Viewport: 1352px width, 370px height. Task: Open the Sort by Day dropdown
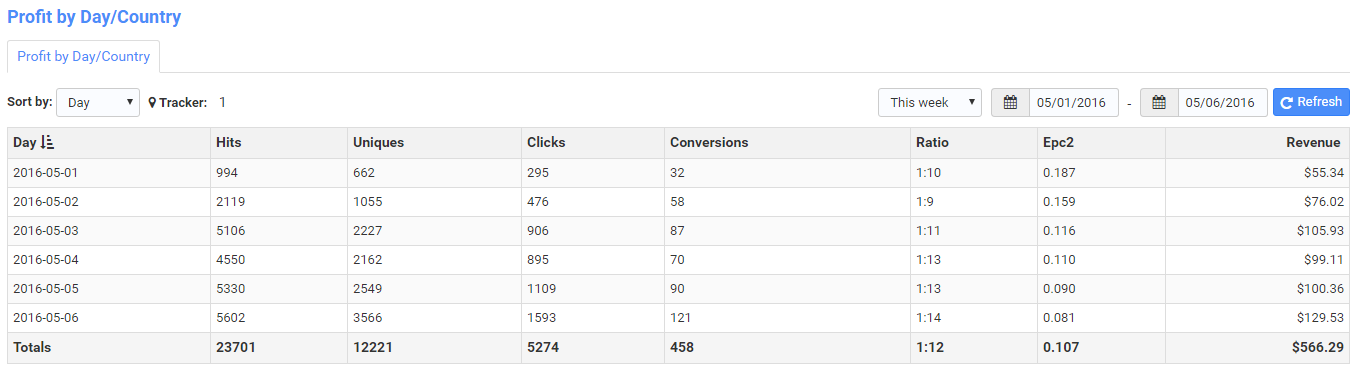click(98, 102)
